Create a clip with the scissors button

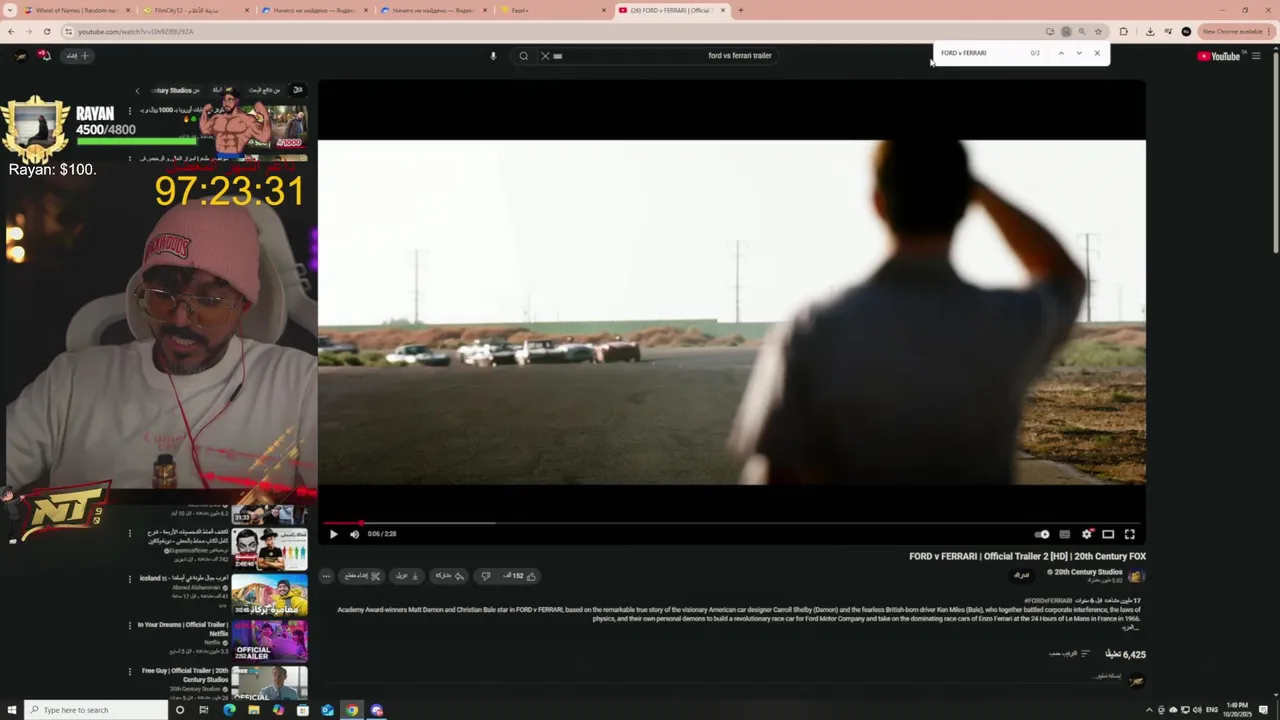[362, 576]
